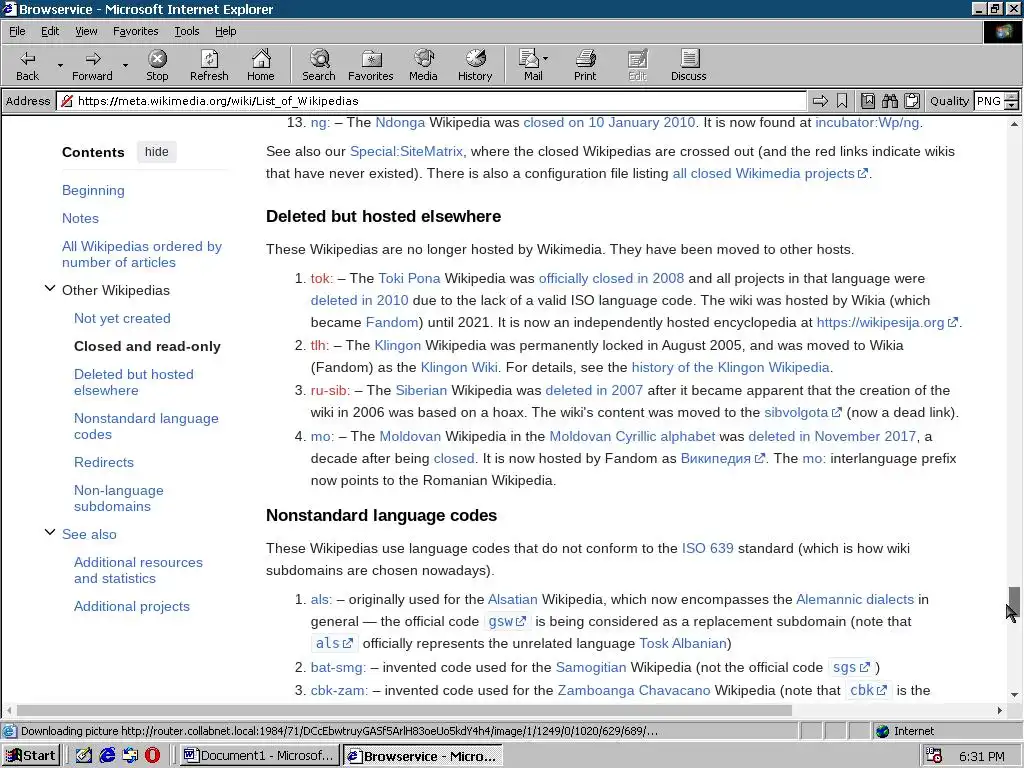1024x768 pixels.
Task: Switch to the Document1 Microsoft Word taskbar button
Action: [261, 756]
